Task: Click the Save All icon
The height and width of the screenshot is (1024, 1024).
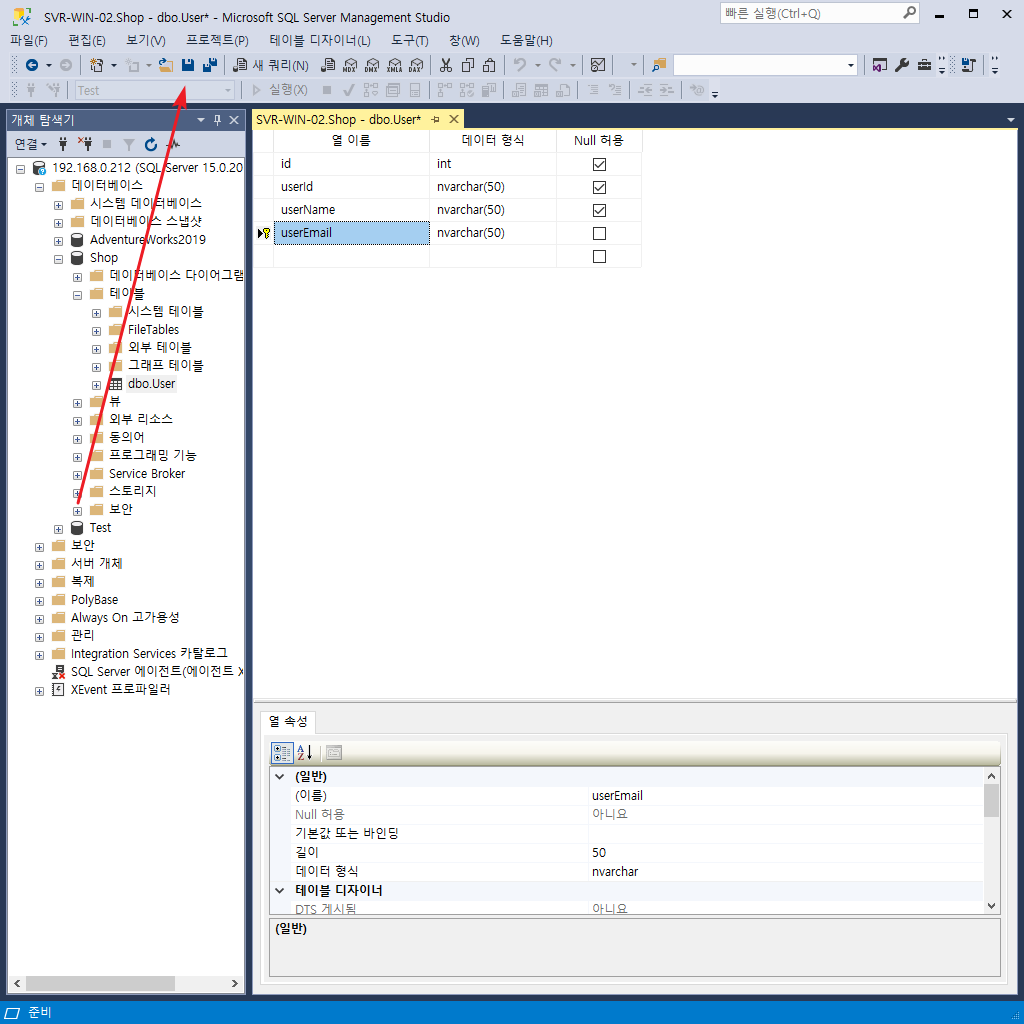Action: click(210, 65)
